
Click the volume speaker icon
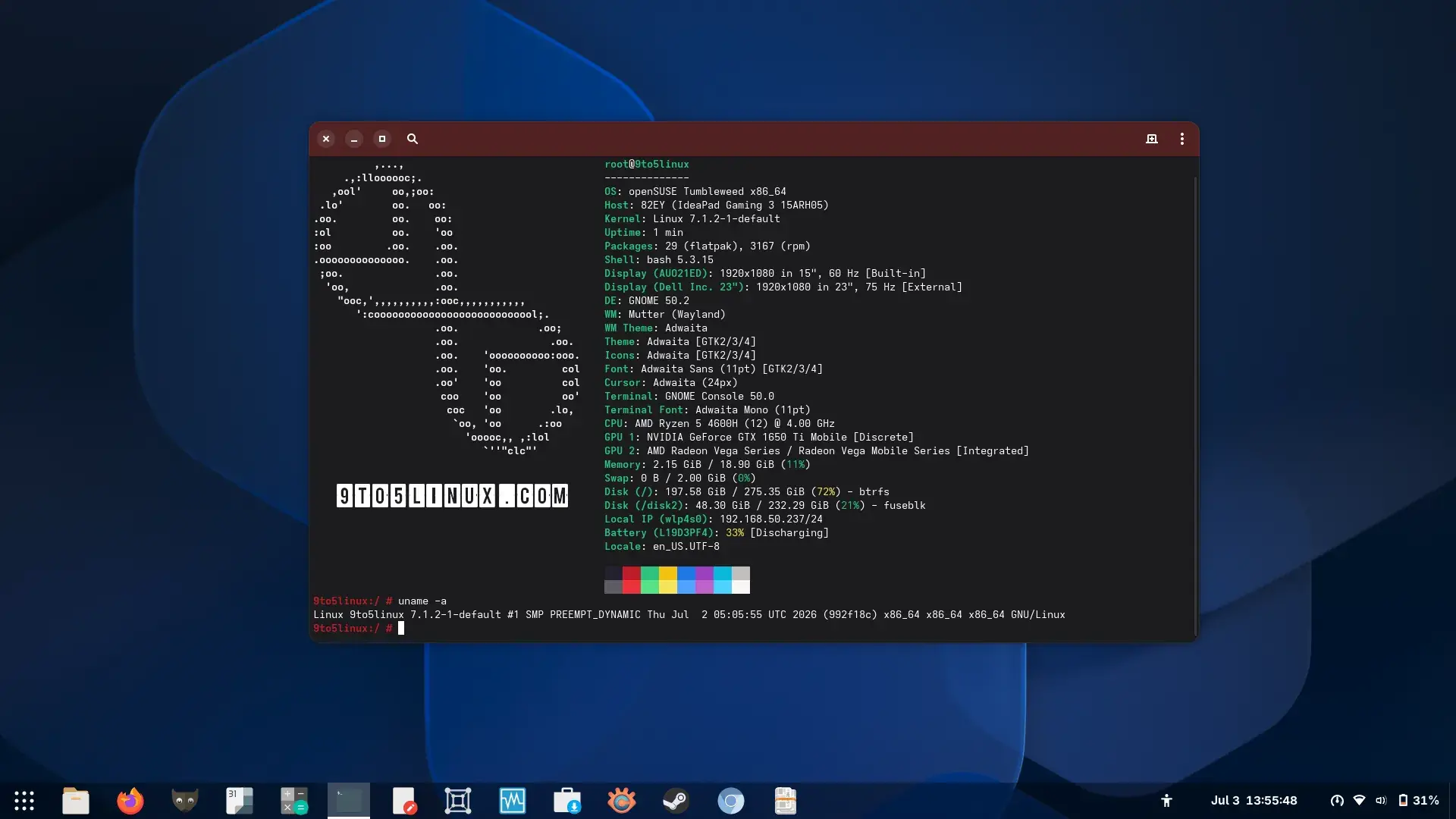pyautogui.click(x=1381, y=801)
